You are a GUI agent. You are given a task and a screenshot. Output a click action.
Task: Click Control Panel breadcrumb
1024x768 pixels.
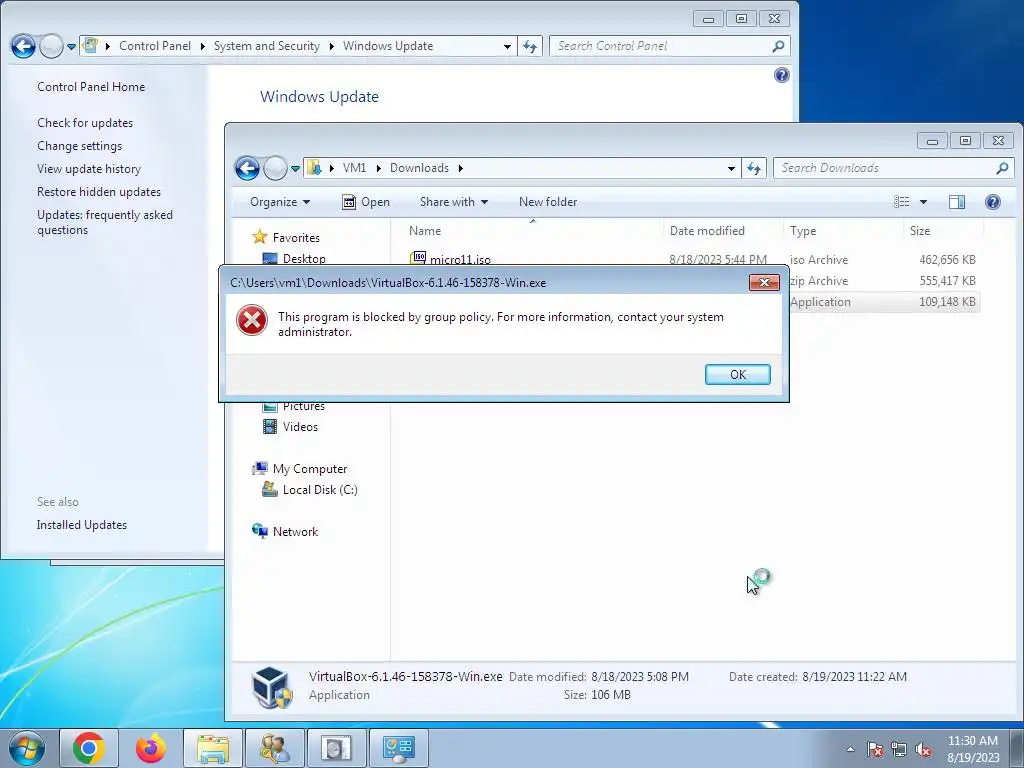coord(155,46)
